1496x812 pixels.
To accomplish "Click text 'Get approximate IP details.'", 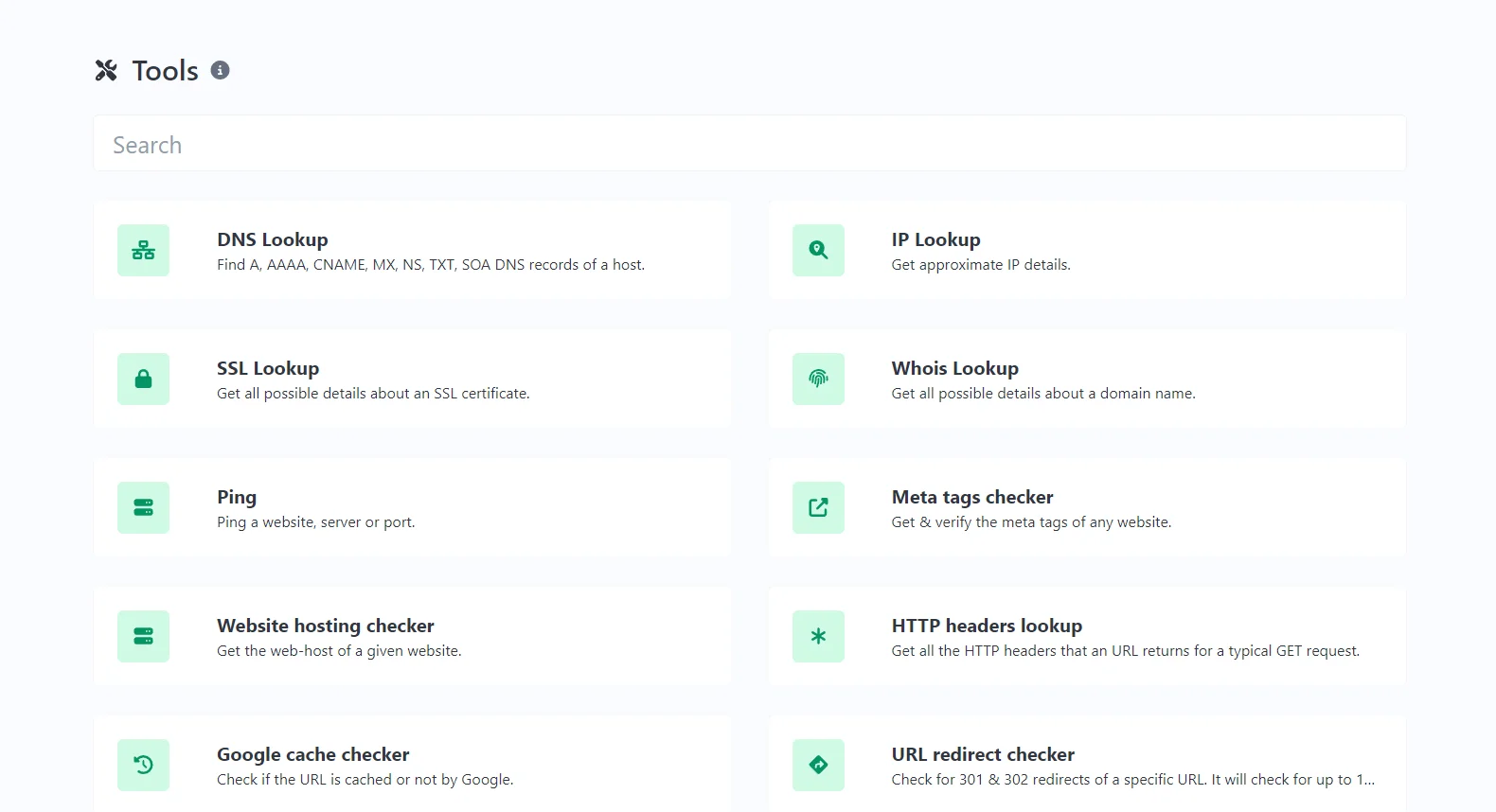I will point(981,265).
